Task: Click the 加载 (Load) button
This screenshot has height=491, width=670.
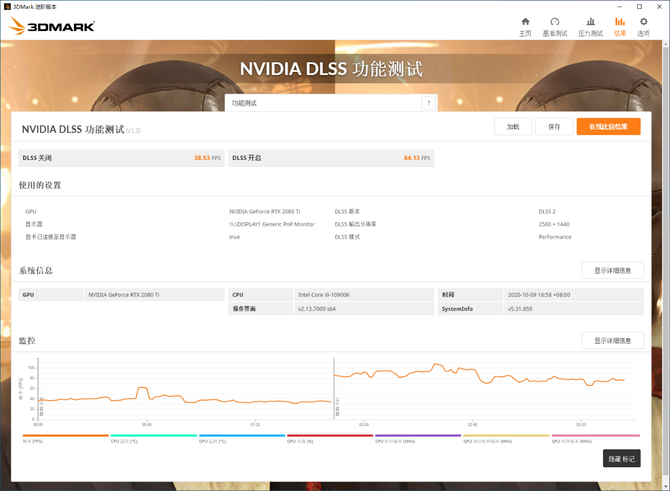Action: coord(512,127)
